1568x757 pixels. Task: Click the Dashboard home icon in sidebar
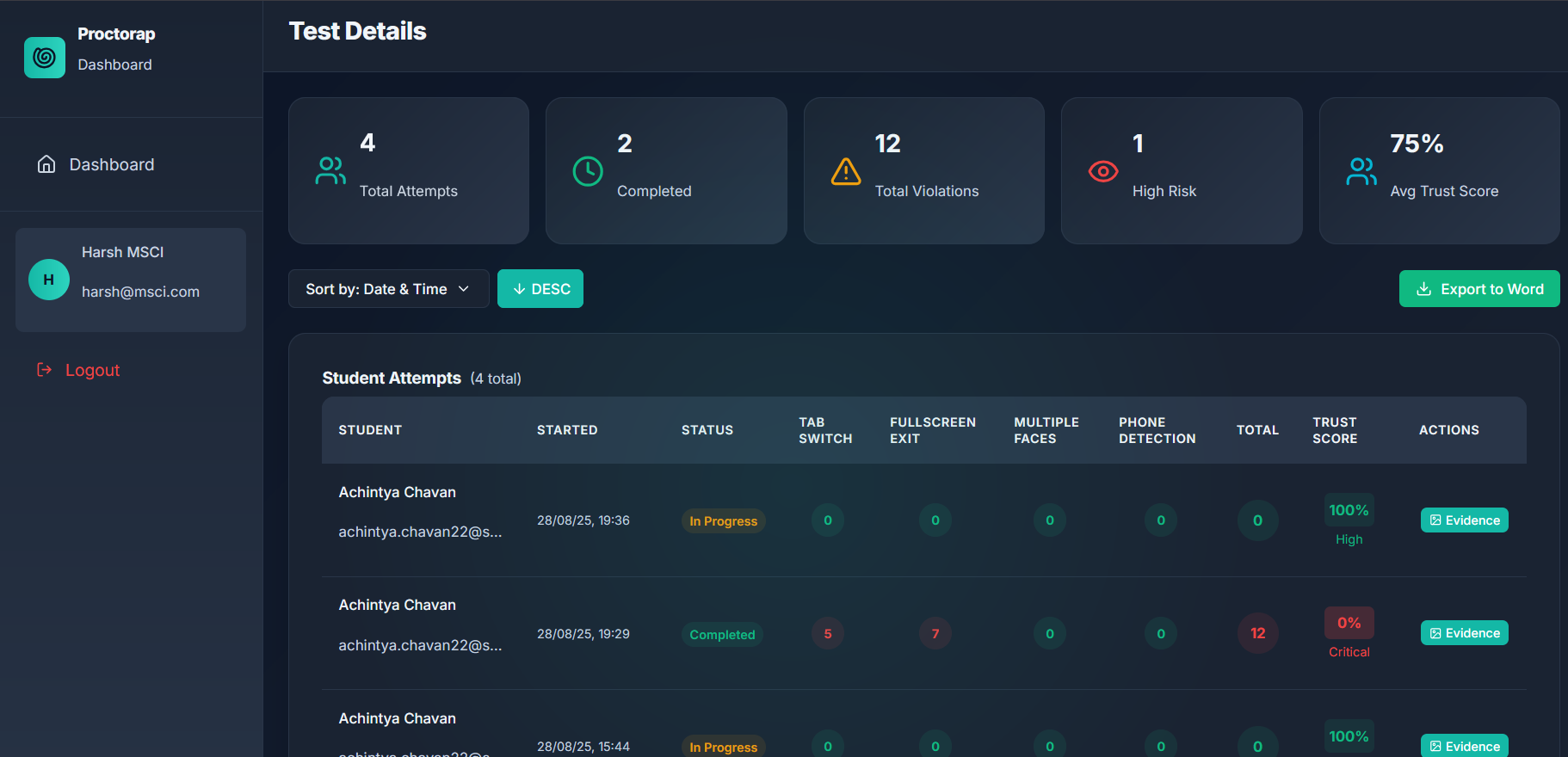46,164
